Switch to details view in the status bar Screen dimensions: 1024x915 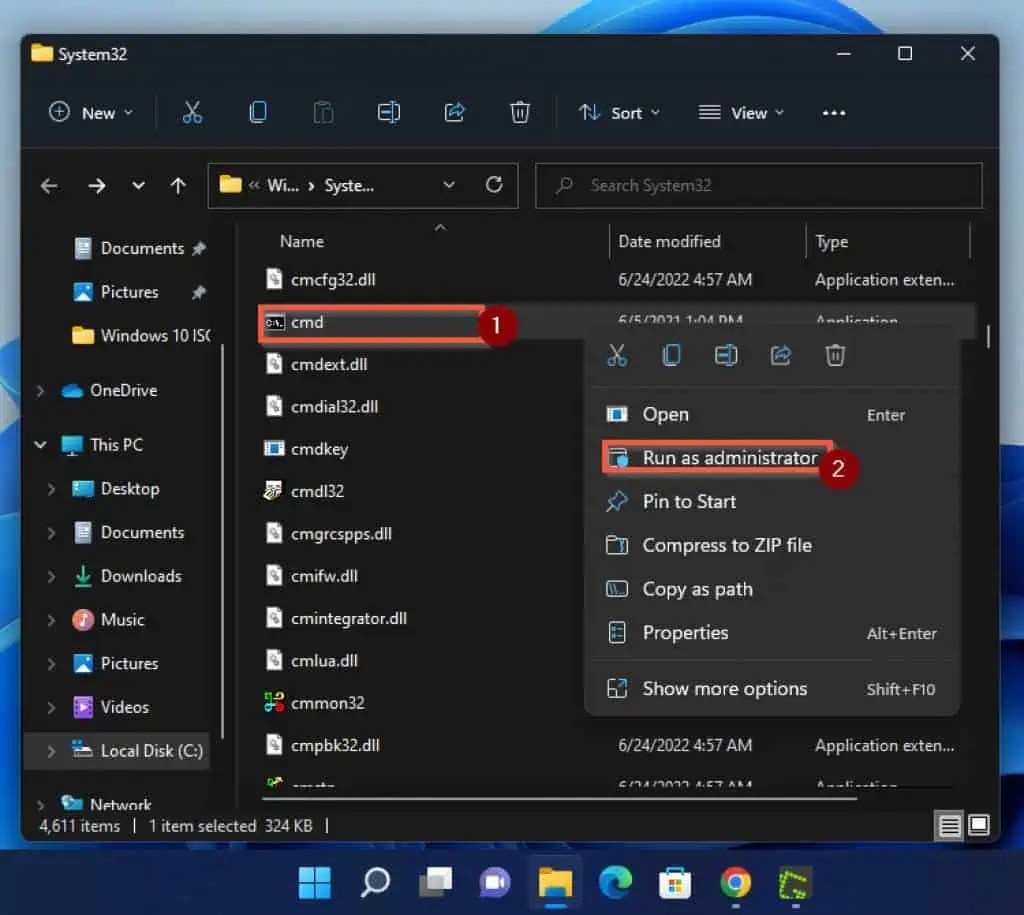[x=949, y=825]
